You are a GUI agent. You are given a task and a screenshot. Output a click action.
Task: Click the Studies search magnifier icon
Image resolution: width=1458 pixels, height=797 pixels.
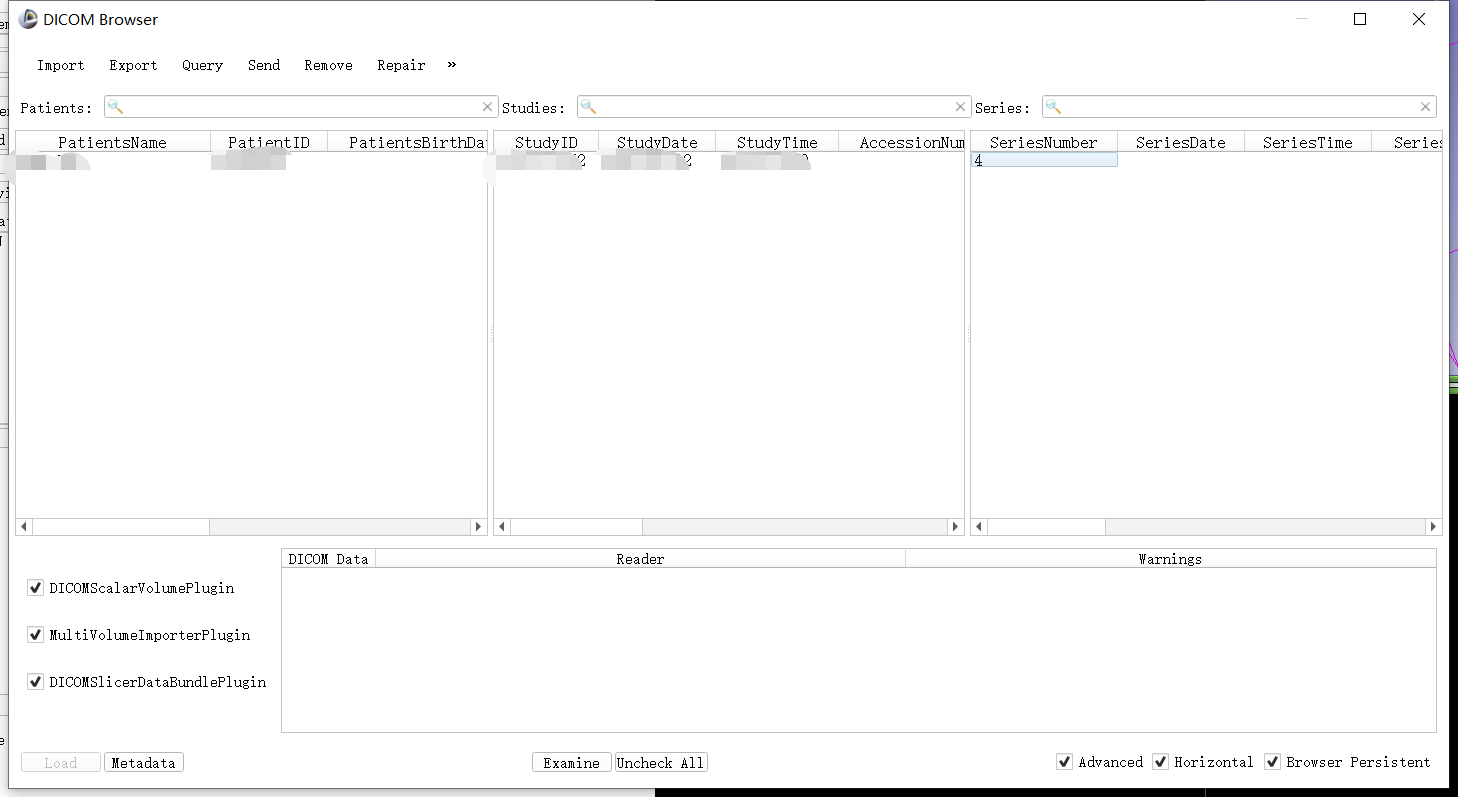589,107
